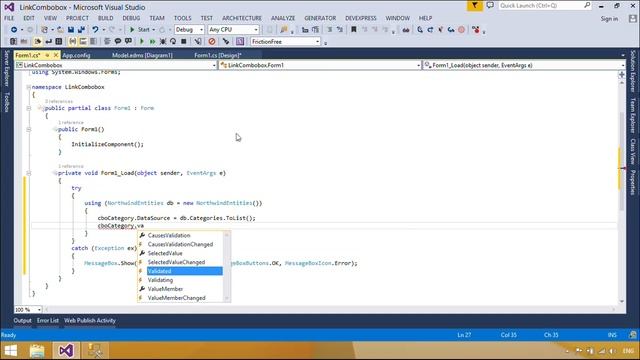Viewport: 640px width, 360px height.
Task: Close the Form1.cs tab
Action: coord(56,55)
